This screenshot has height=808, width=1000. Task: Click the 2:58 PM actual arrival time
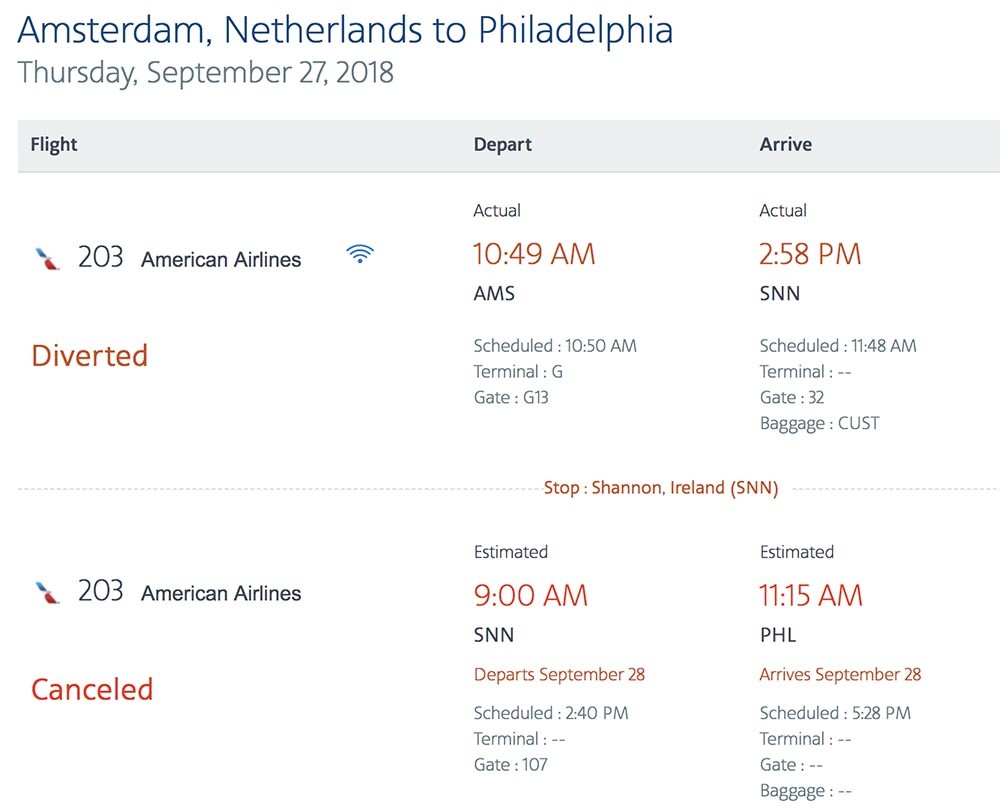click(x=810, y=254)
